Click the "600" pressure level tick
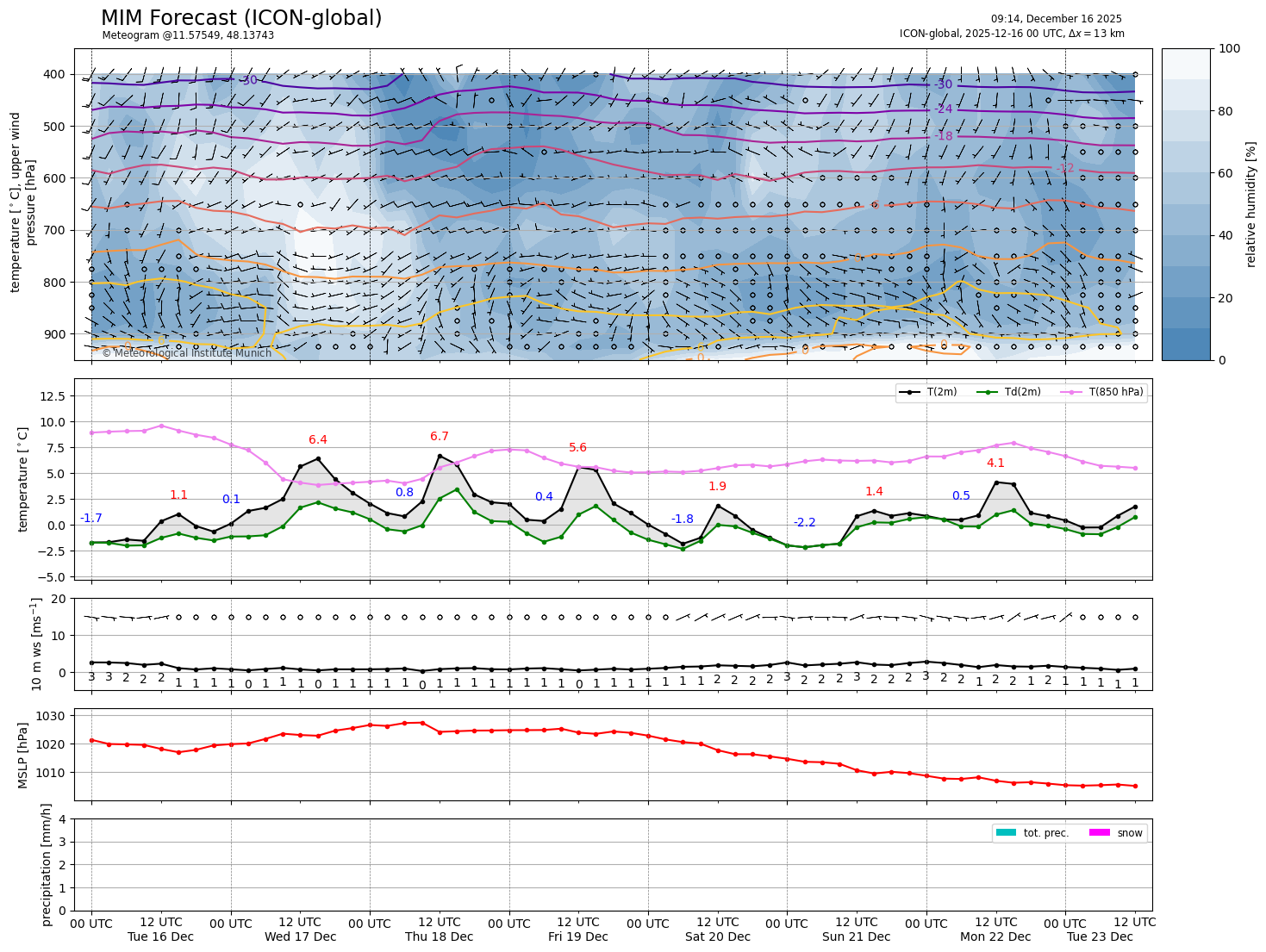Viewport: 1266px width, 952px height. tap(55, 178)
